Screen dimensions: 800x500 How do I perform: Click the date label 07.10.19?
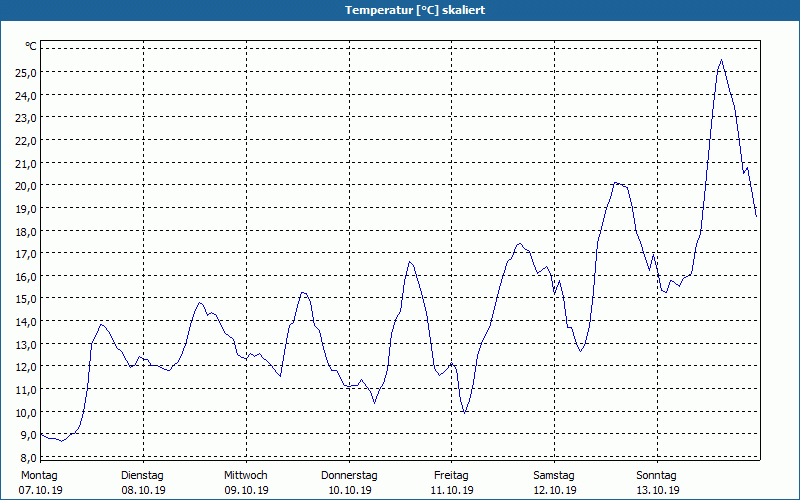pos(40,490)
